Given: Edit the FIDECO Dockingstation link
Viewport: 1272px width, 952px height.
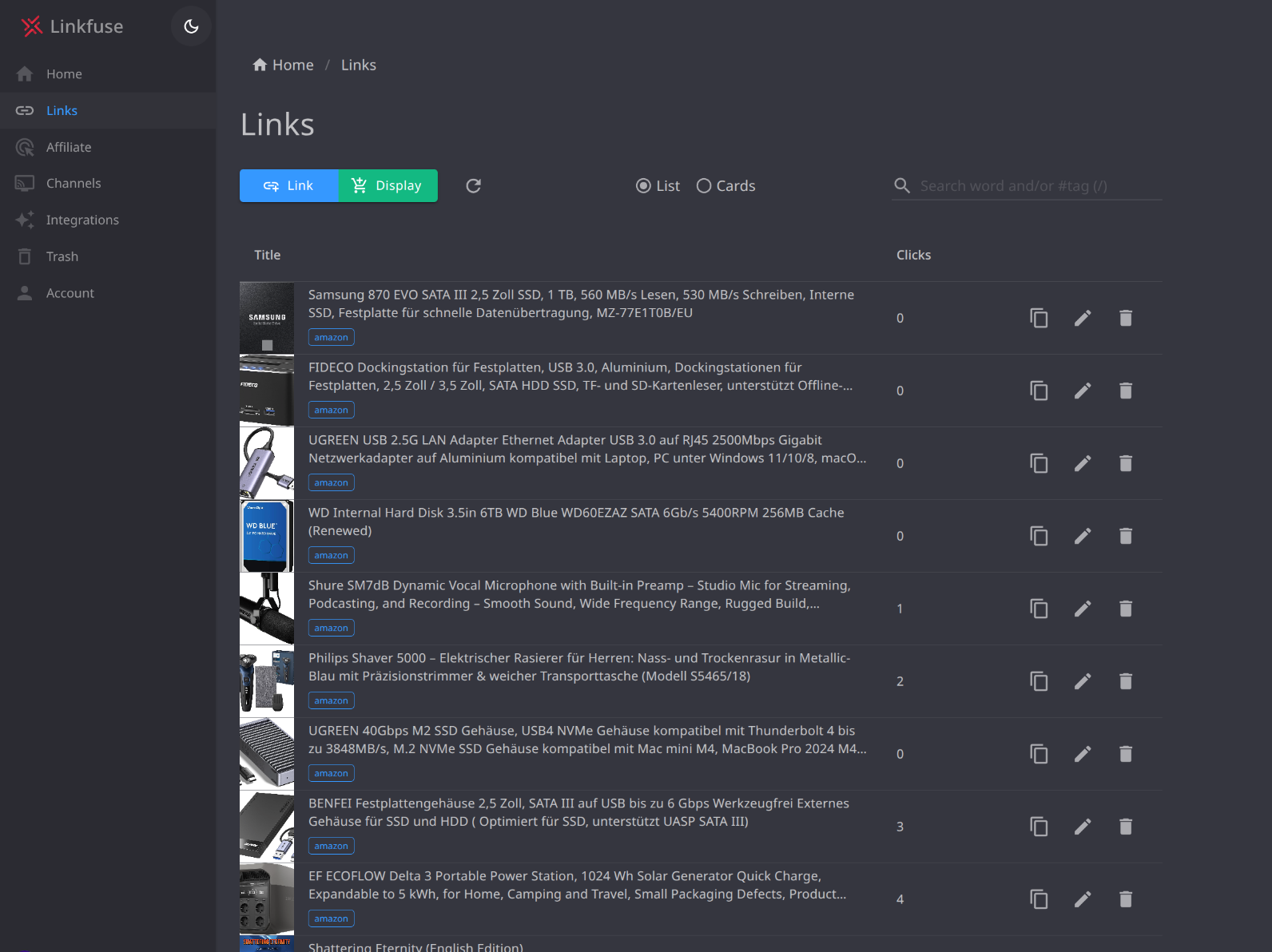Looking at the screenshot, I should pos(1083,391).
